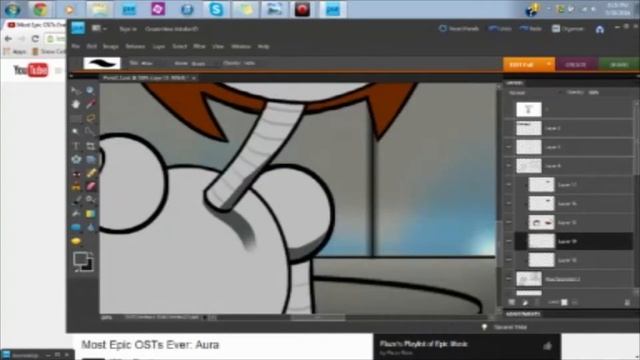Select the Eyedropper tool

[90, 104]
